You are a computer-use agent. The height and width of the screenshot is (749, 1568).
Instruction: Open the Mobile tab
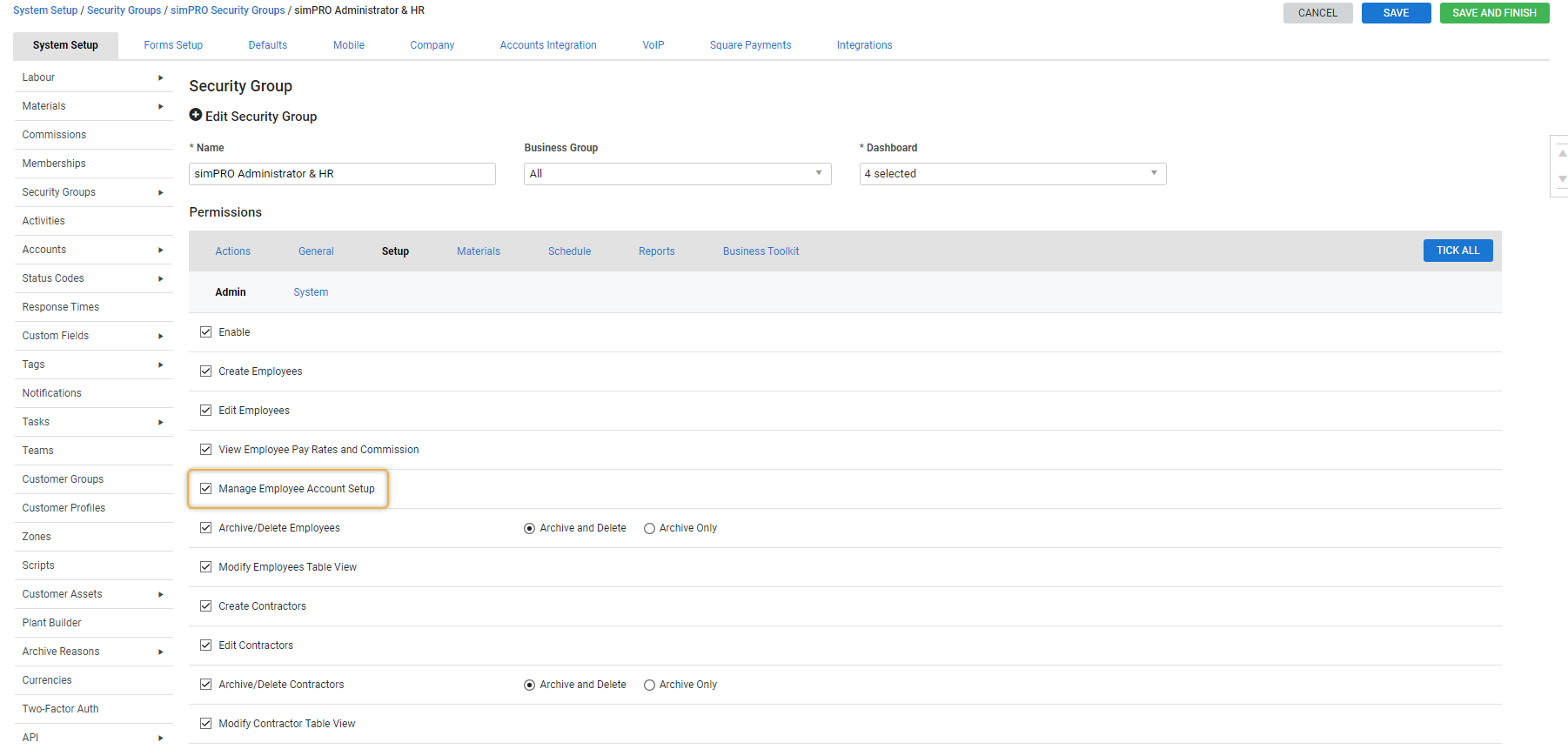pyautogui.click(x=349, y=45)
